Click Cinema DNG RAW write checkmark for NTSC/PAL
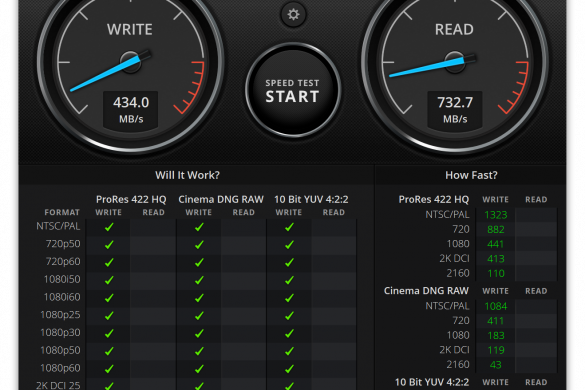 tap(199, 227)
